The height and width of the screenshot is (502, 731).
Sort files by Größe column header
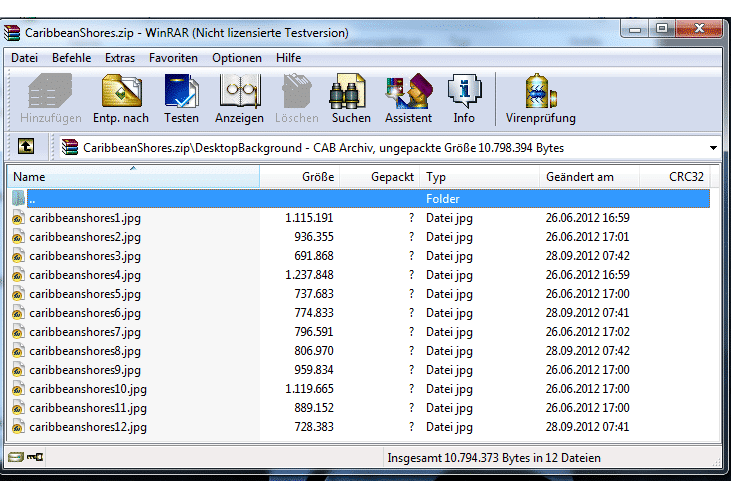[x=300, y=177]
